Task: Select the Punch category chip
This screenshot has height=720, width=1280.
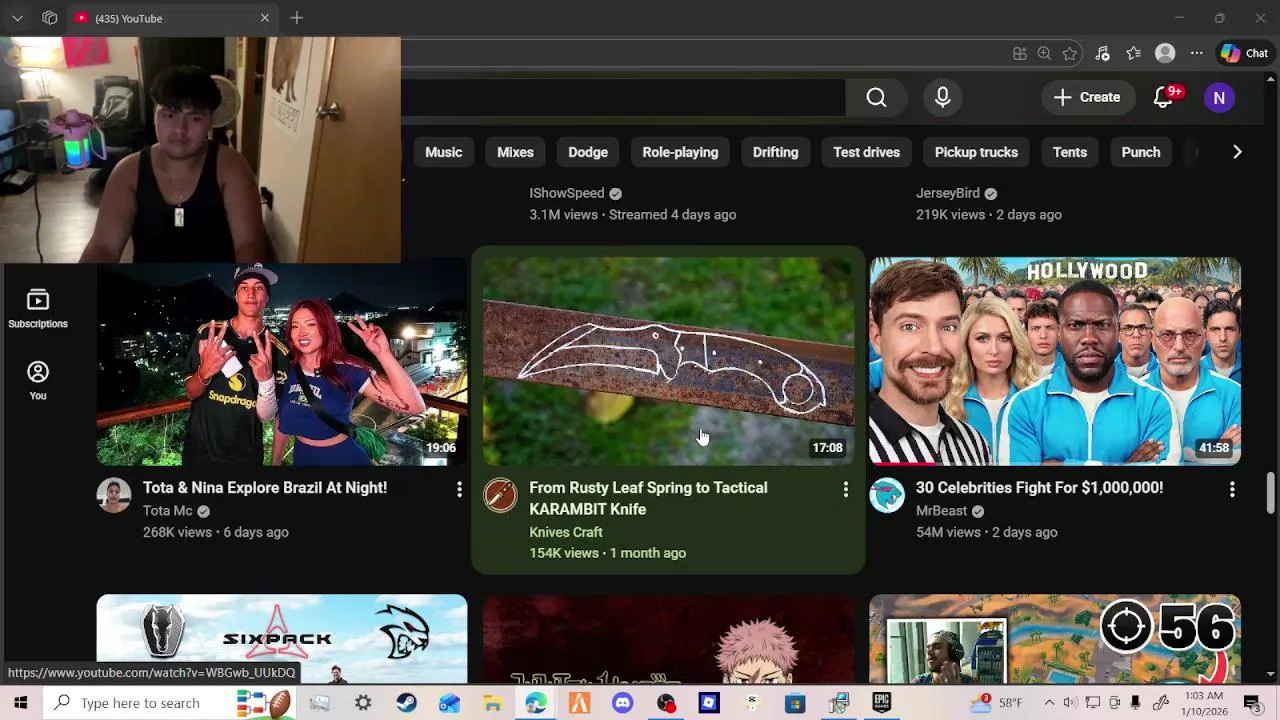Action: [x=1140, y=152]
